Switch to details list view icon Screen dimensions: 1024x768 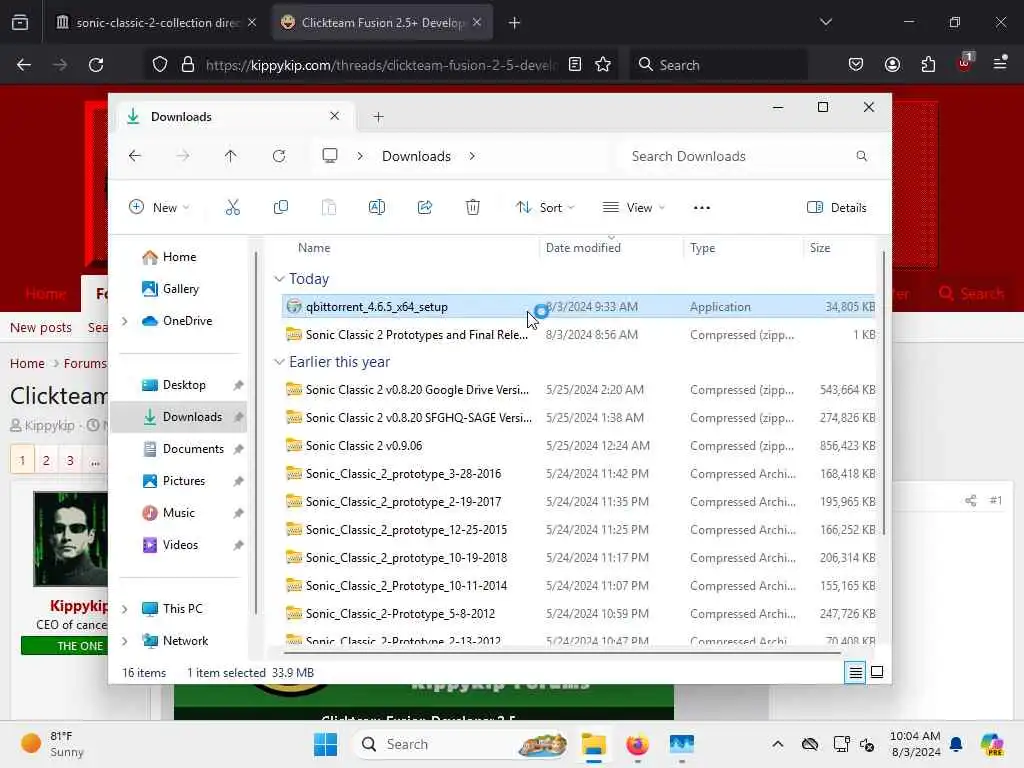[856, 672]
